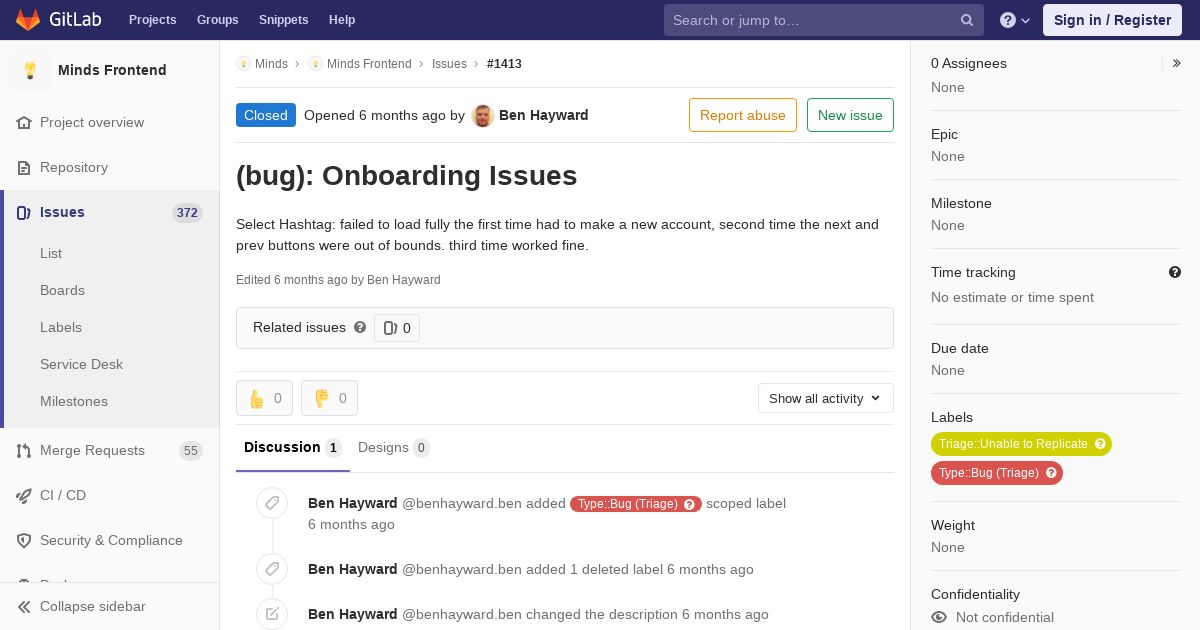Open the issues List submenu

[x=51, y=253]
